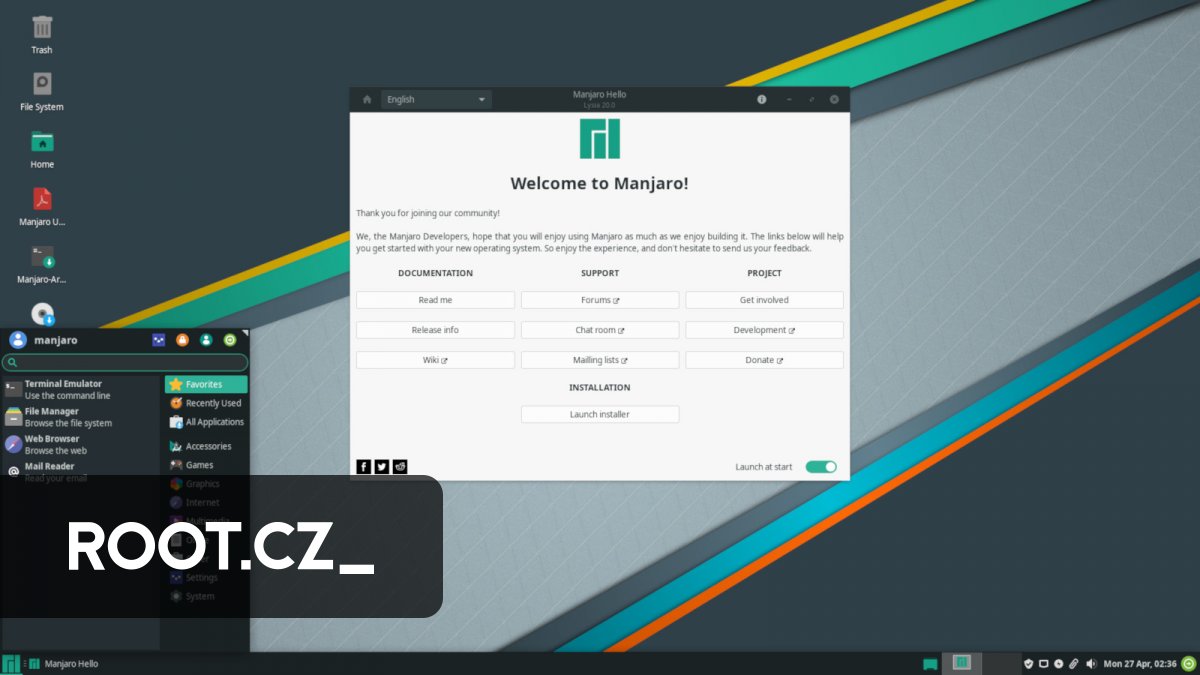1200x675 pixels.
Task: Open the English language dropdown
Action: [x=436, y=99]
